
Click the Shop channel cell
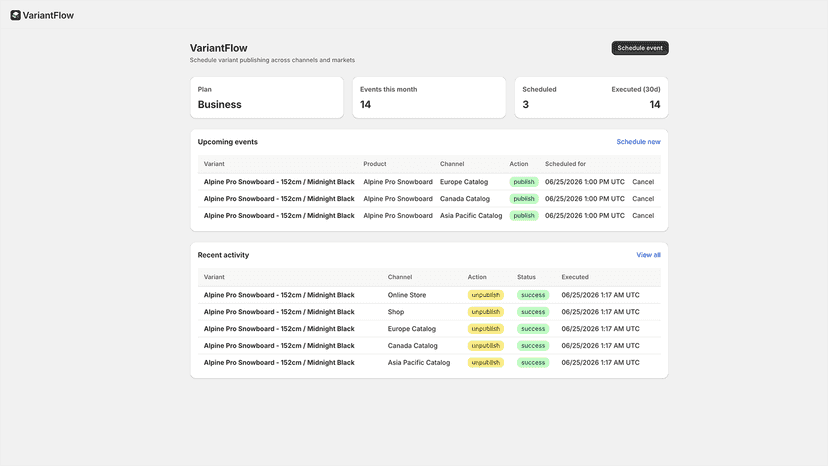click(x=396, y=312)
